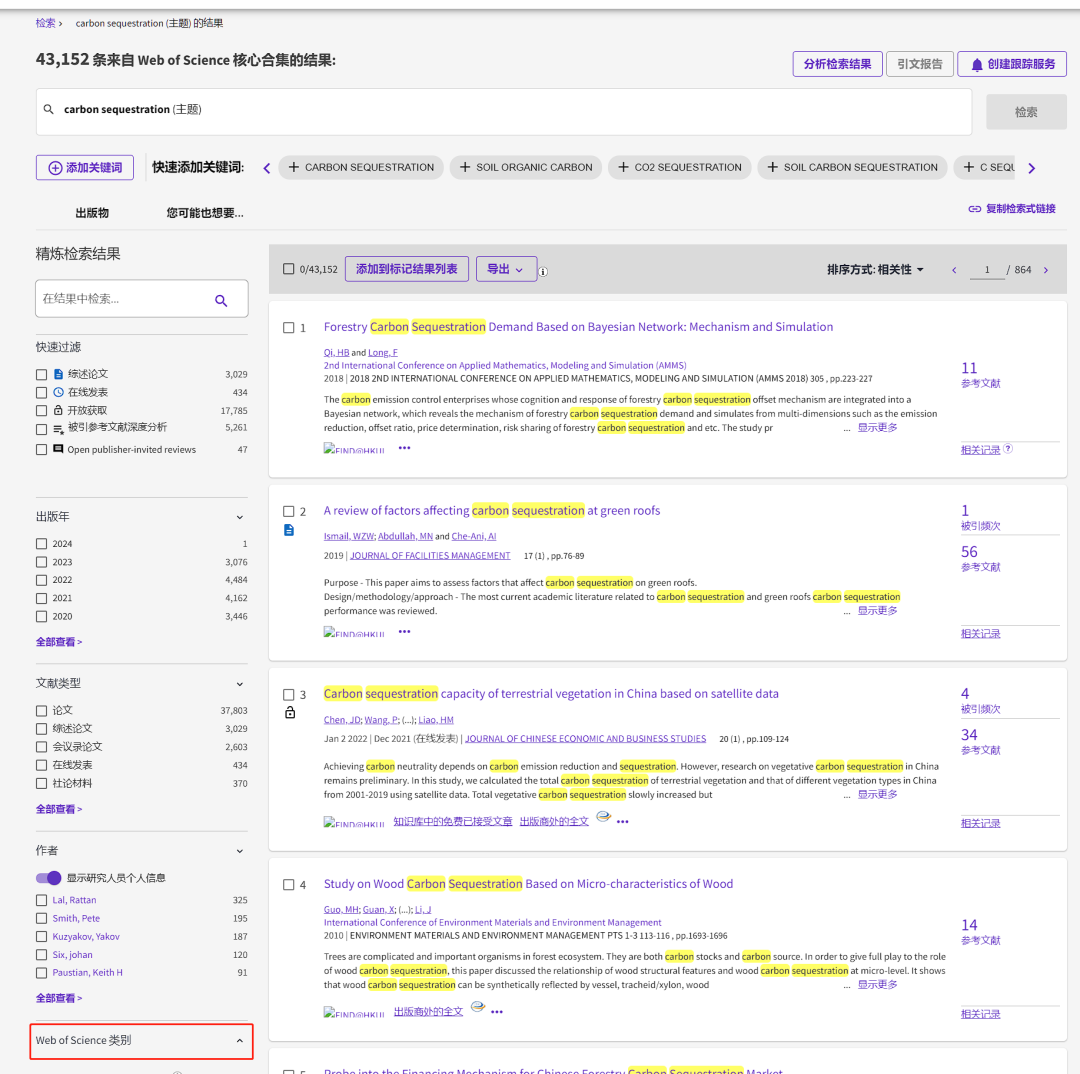This screenshot has width=1080, height=1074.
Task: Select checkbox for result 2
Action: (289, 511)
